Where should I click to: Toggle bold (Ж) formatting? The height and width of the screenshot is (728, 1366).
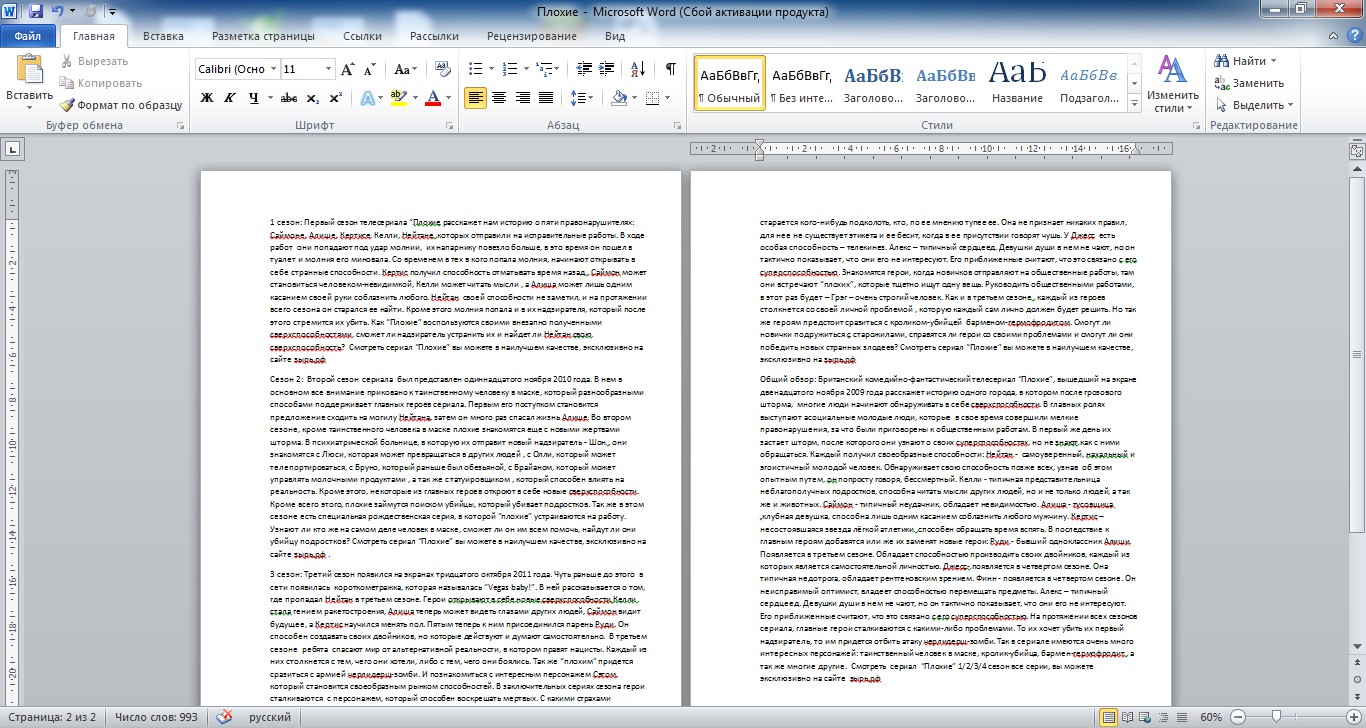click(x=207, y=97)
